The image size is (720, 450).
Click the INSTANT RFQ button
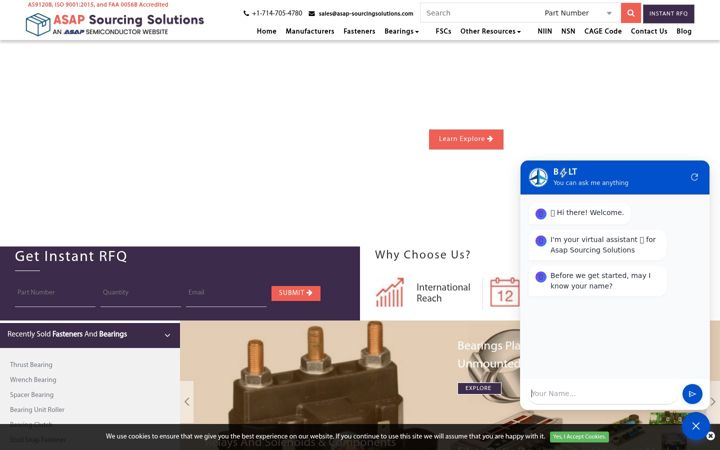tap(669, 14)
